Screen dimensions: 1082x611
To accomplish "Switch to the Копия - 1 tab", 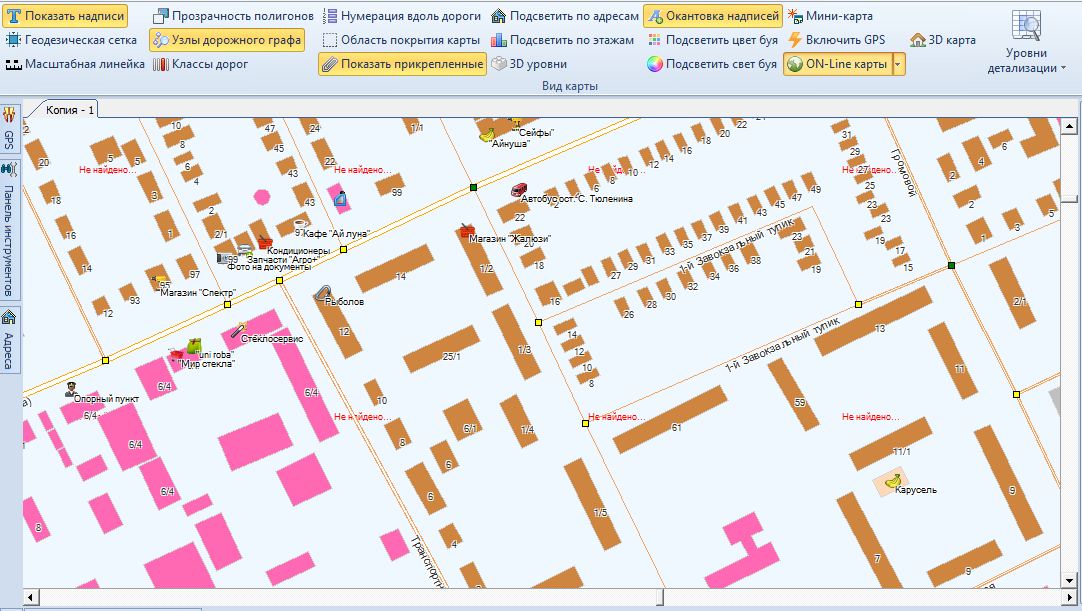I will 69,109.
